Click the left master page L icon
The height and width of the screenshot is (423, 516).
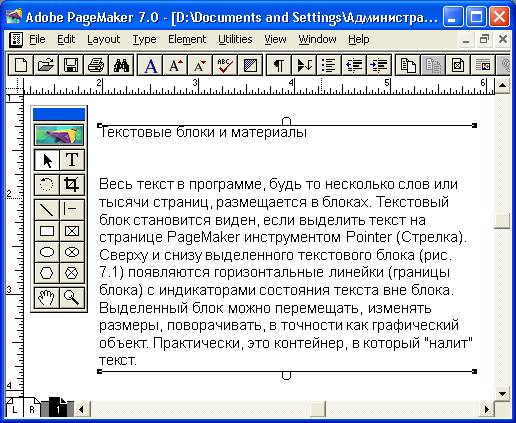pyautogui.click(x=14, y=407)
